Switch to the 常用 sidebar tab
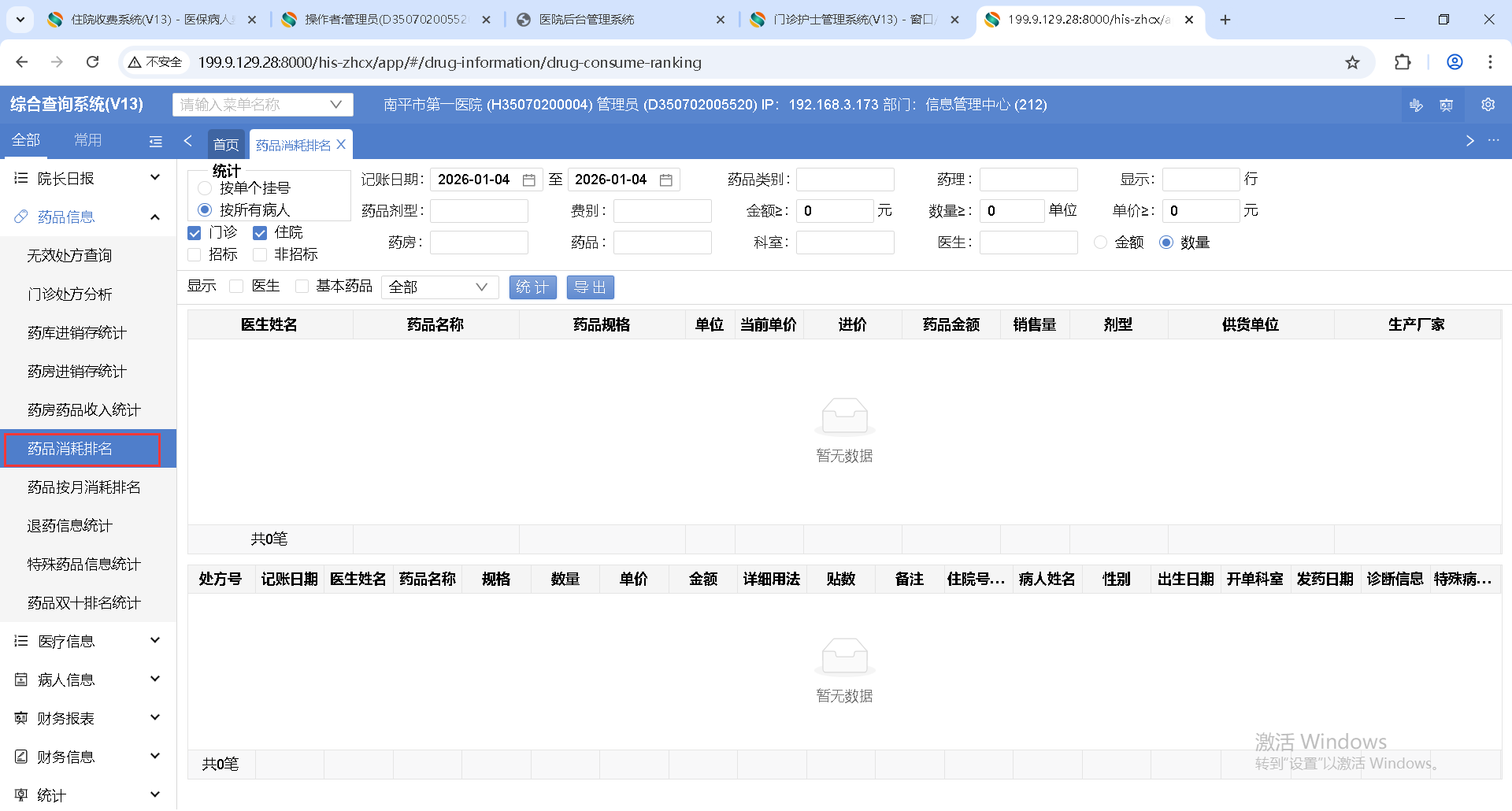The height and width of the screenshot is (811, 1512). [88, 140]
